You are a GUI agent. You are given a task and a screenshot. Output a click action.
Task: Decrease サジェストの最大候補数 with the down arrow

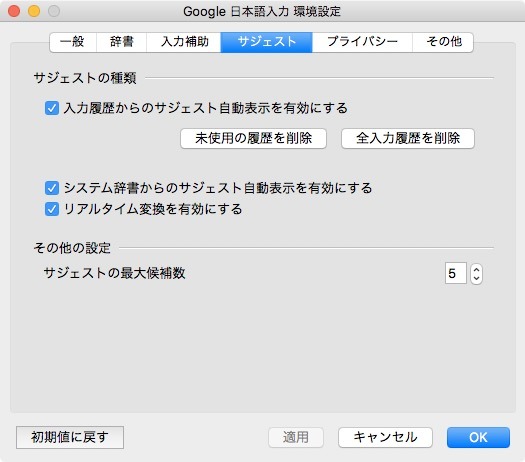476,279
